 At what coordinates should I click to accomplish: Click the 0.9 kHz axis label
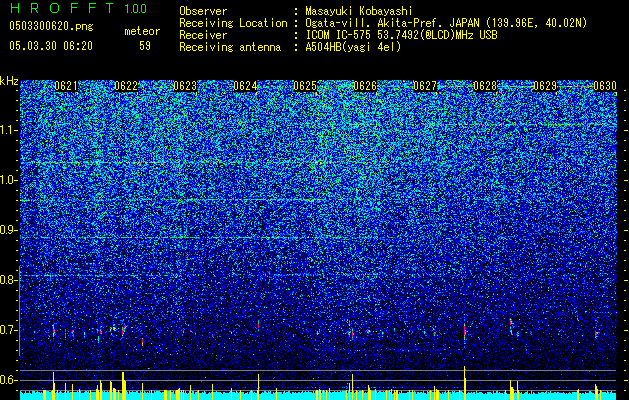(8, 230)
